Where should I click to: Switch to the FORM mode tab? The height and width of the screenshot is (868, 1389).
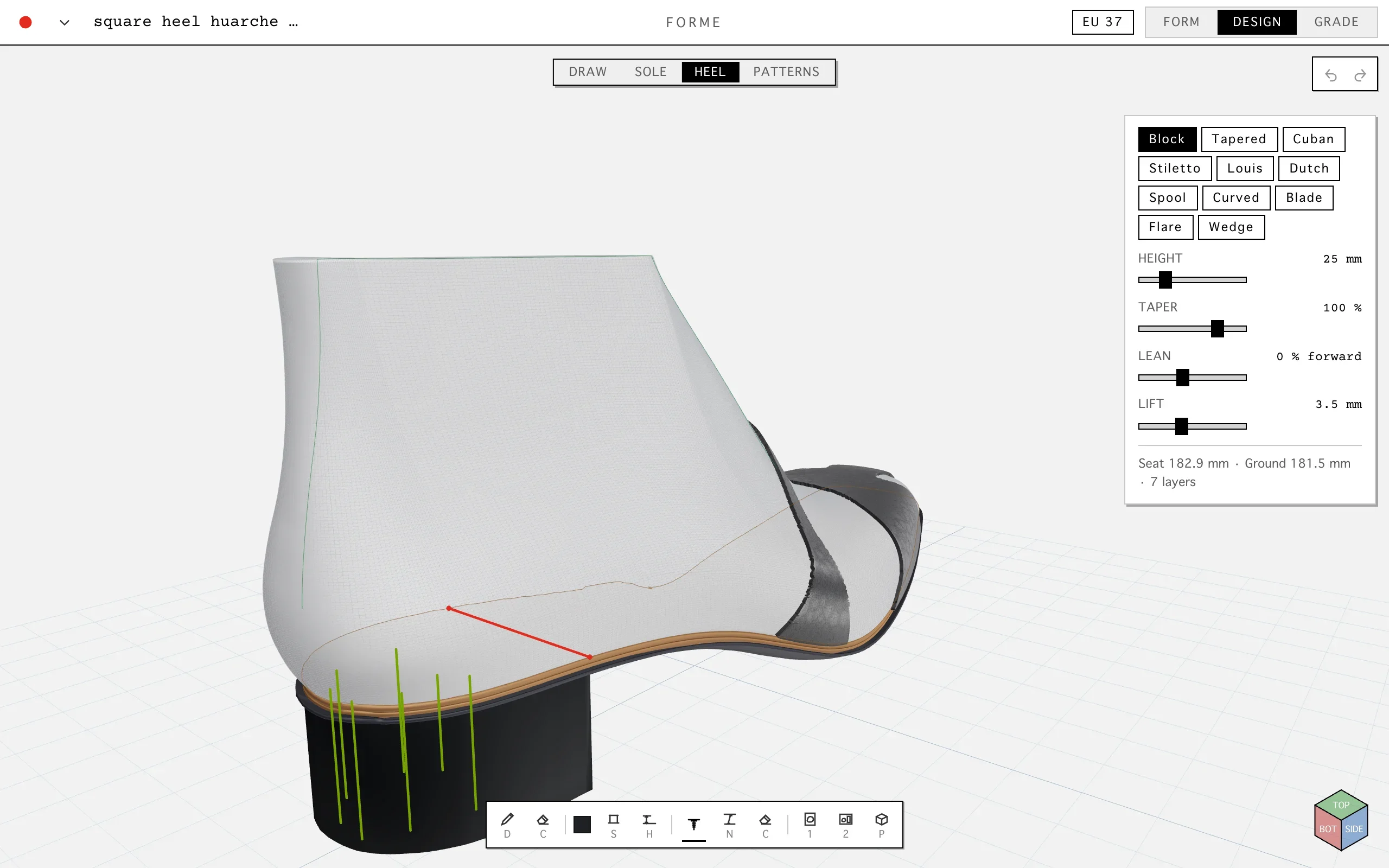(x=1181, y=22)
